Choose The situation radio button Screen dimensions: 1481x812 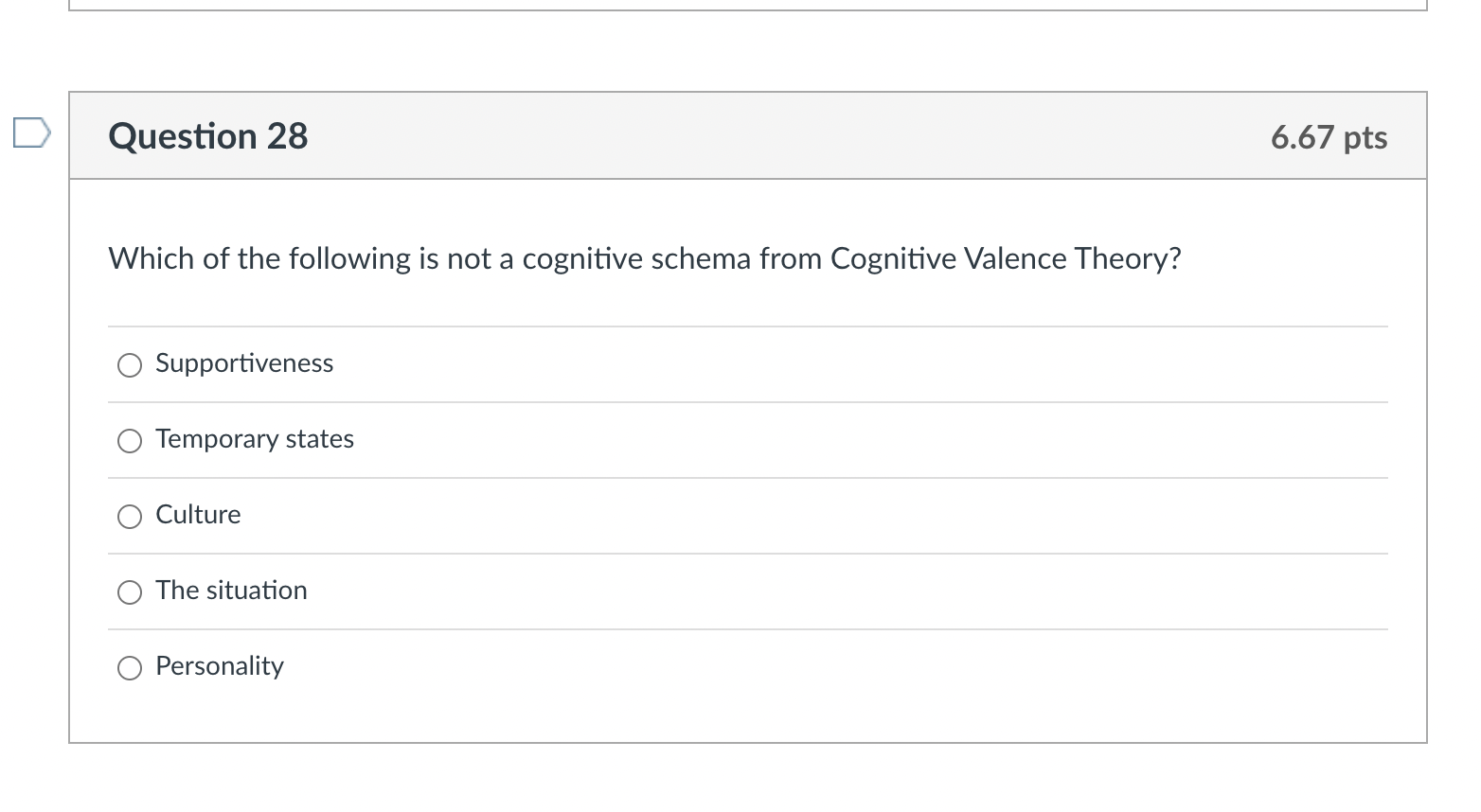pos(129,591)
